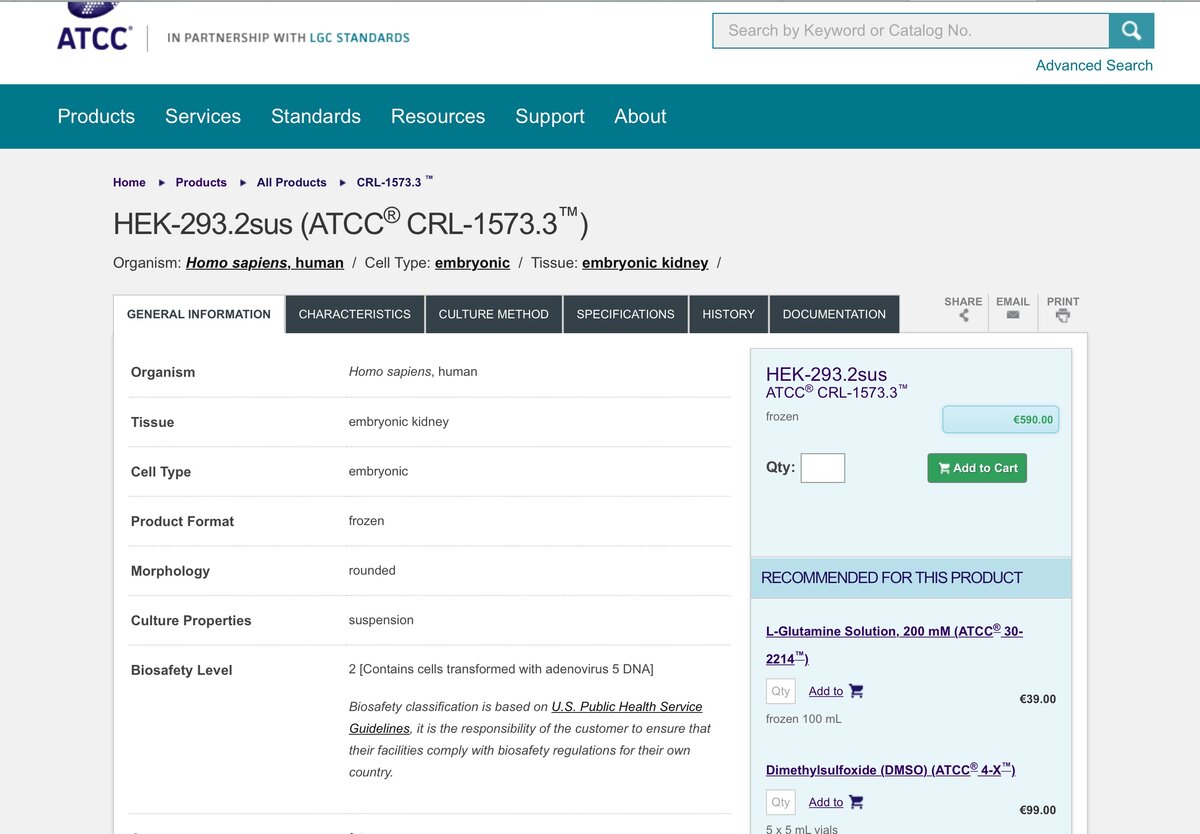Click the Qty input field for HEK-293.2sus
This screenshot has width=1200, height=834.
822,467
